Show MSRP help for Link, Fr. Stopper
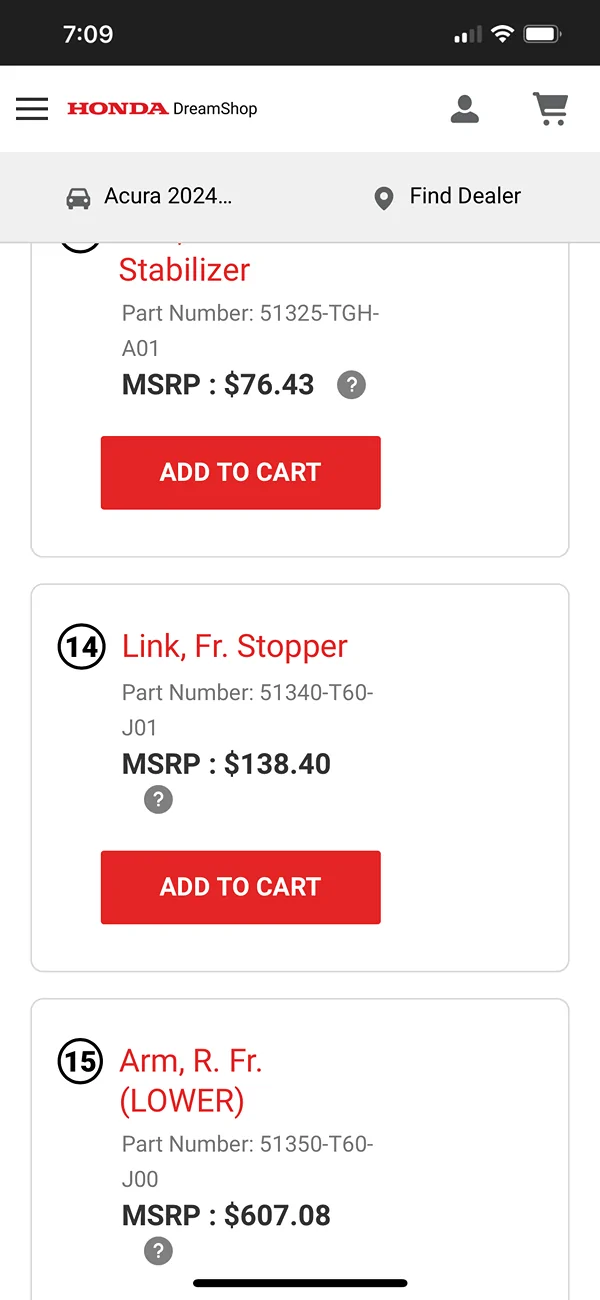Image resolution: width=600 pixels, height=1300 pixels. [158, 799]
